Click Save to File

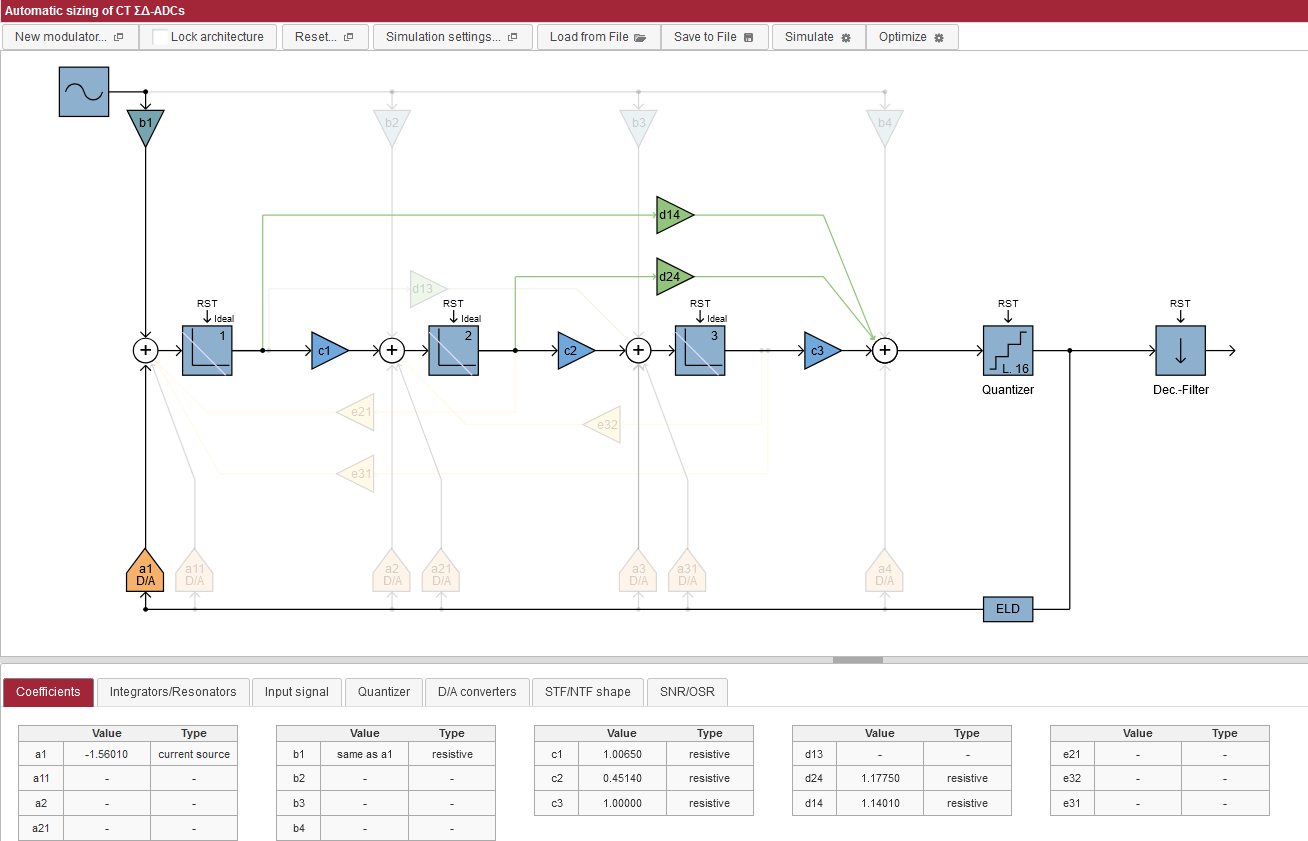pyautogui.click(x=714, y=37)
